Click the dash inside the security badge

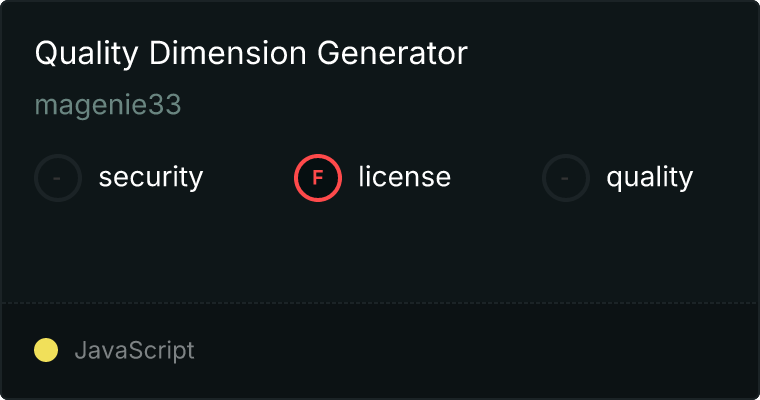coord(58,178)
